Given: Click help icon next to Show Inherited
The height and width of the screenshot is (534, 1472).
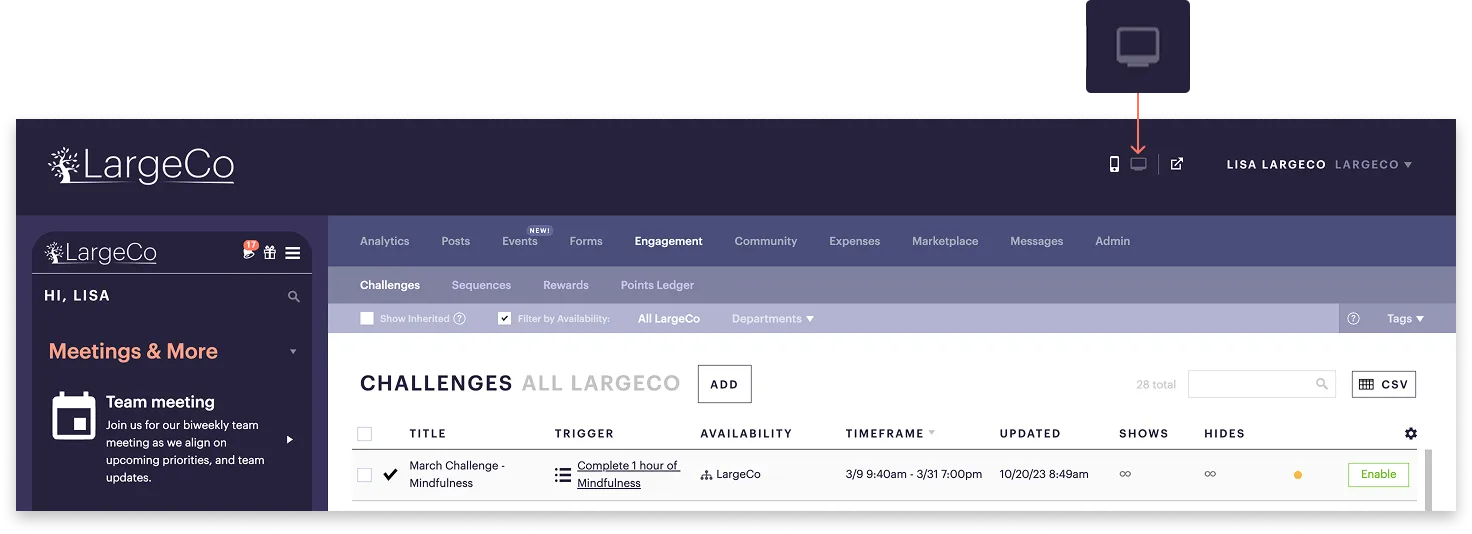Looking at the screenshot, I should coord(460,319).
